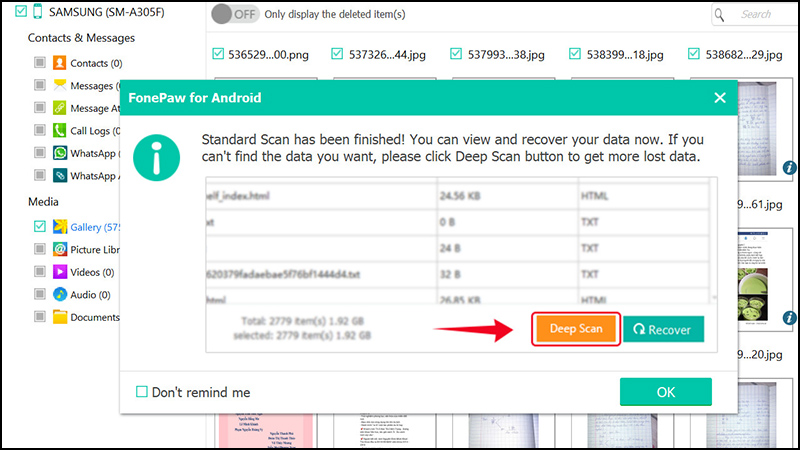Click the '9...20.jpg' file name
This screenshot has width=800, height=450.
(x=760, y=355)
